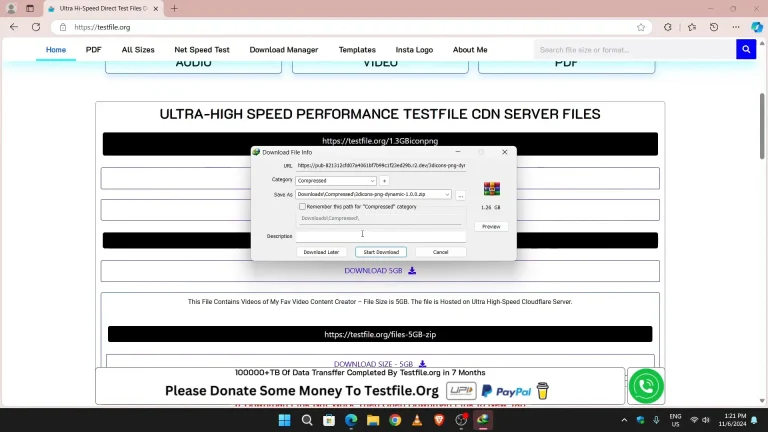Open the browse folder ellipsis button
The image size is (768, 432).
[460, 195]
